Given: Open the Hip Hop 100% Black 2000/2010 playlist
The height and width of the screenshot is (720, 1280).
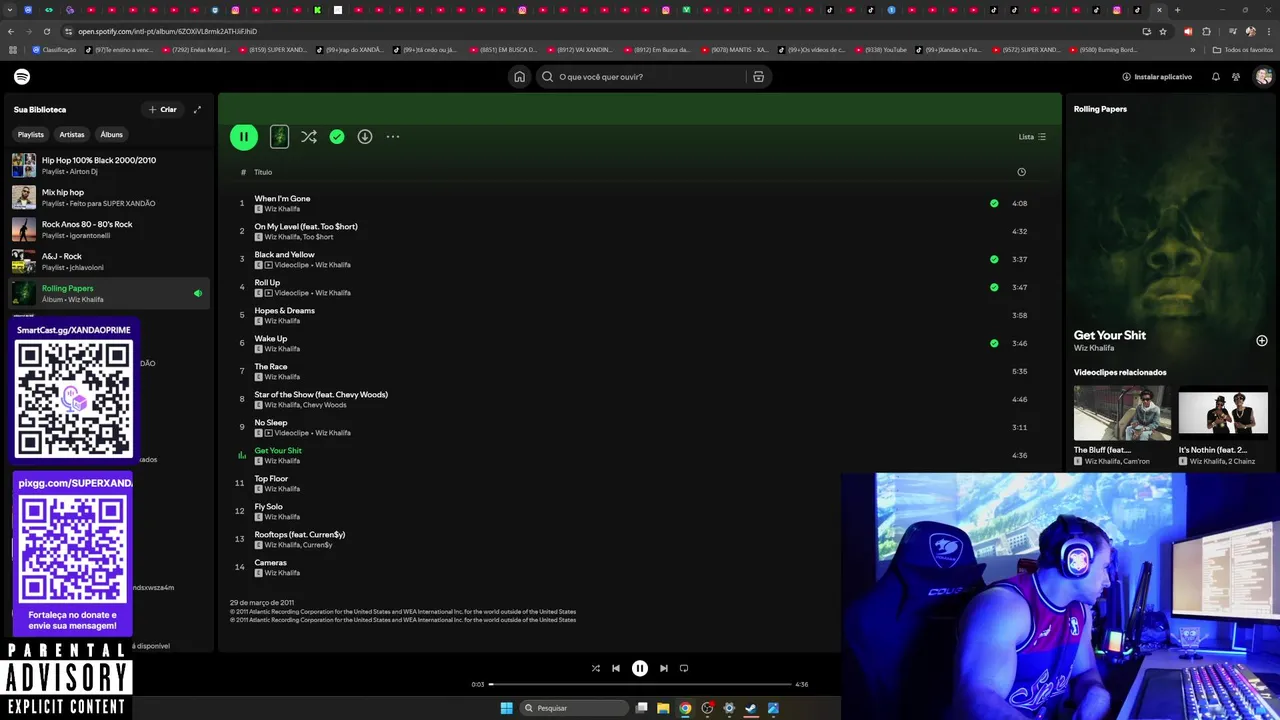Looking at the screenshot, I should pyautogui.click(x=110, y=165).
